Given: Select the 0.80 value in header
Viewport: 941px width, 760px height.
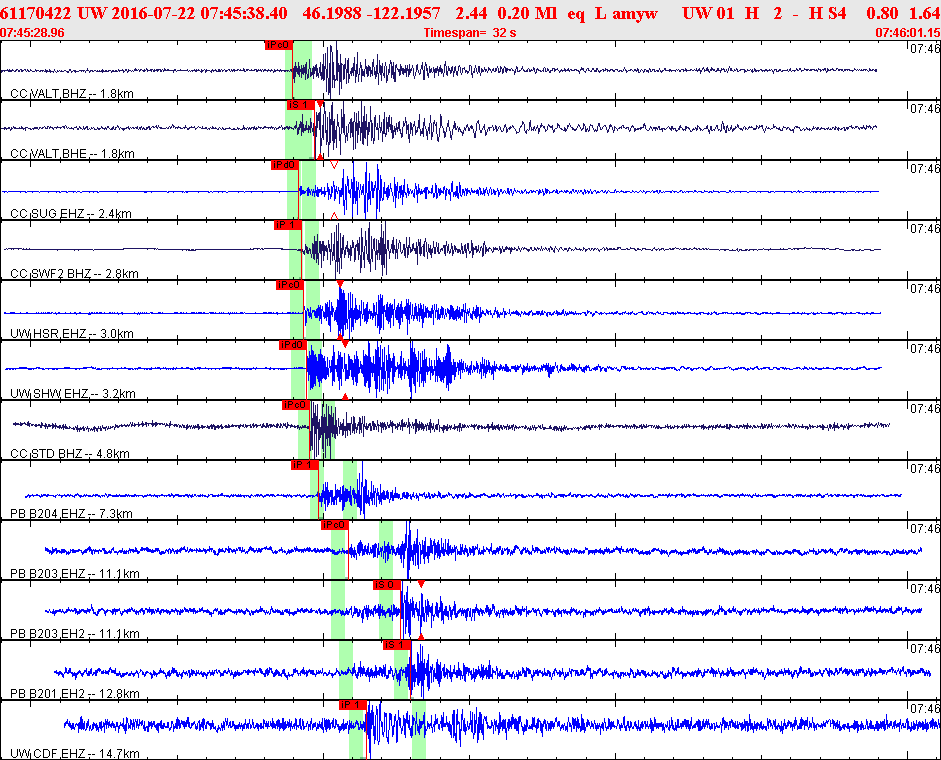Looking at the screenshot, I should coord(882,13).
